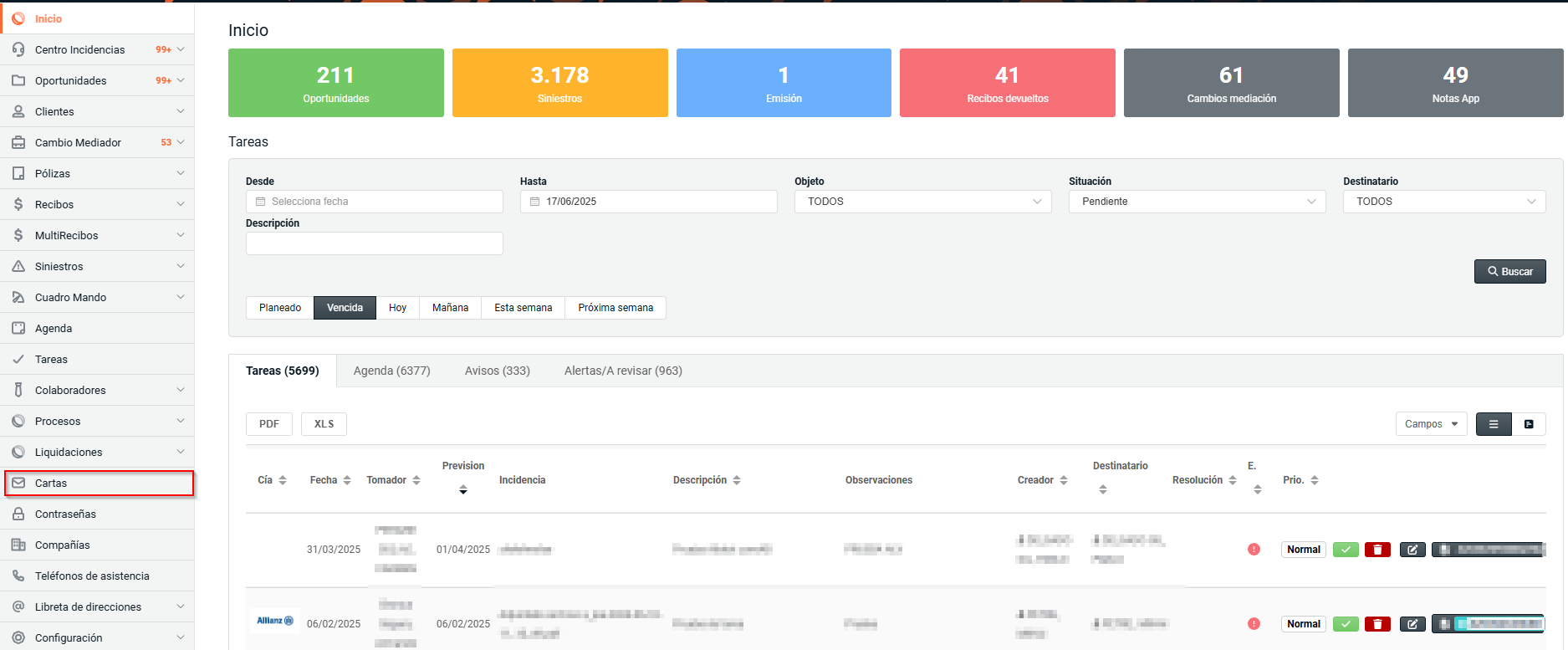Export the task list with the XLS button
Screen dimensions: 1568x650
tap(324, 424)
